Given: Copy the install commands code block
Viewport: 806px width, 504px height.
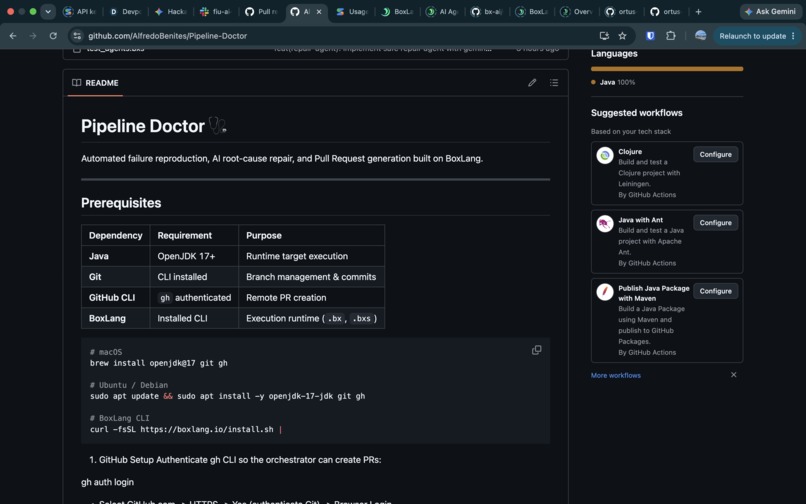Looking at the screenshot, I should (536, 350).
